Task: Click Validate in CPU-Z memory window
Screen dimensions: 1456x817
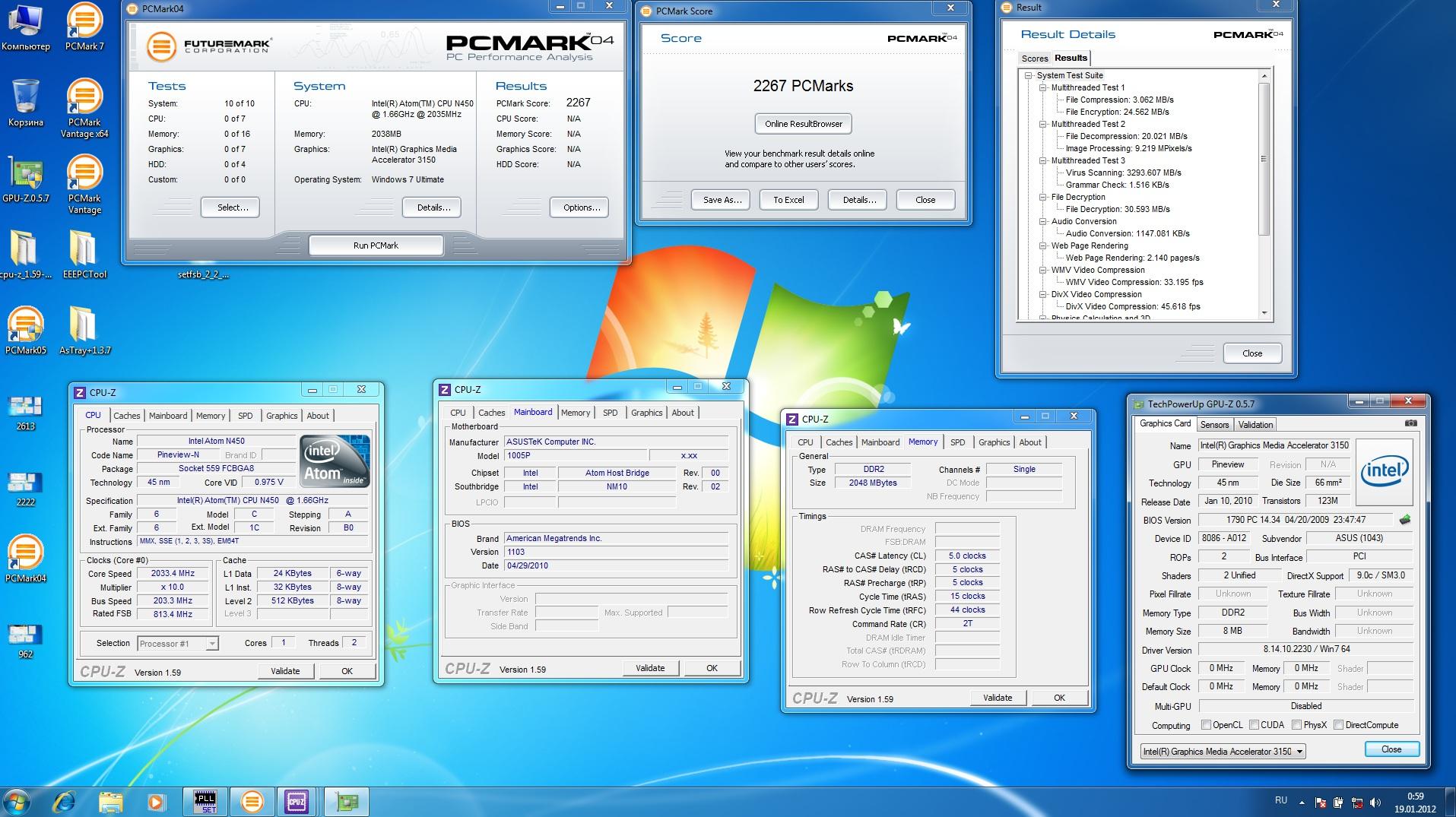Action: [x=998, y=698]
